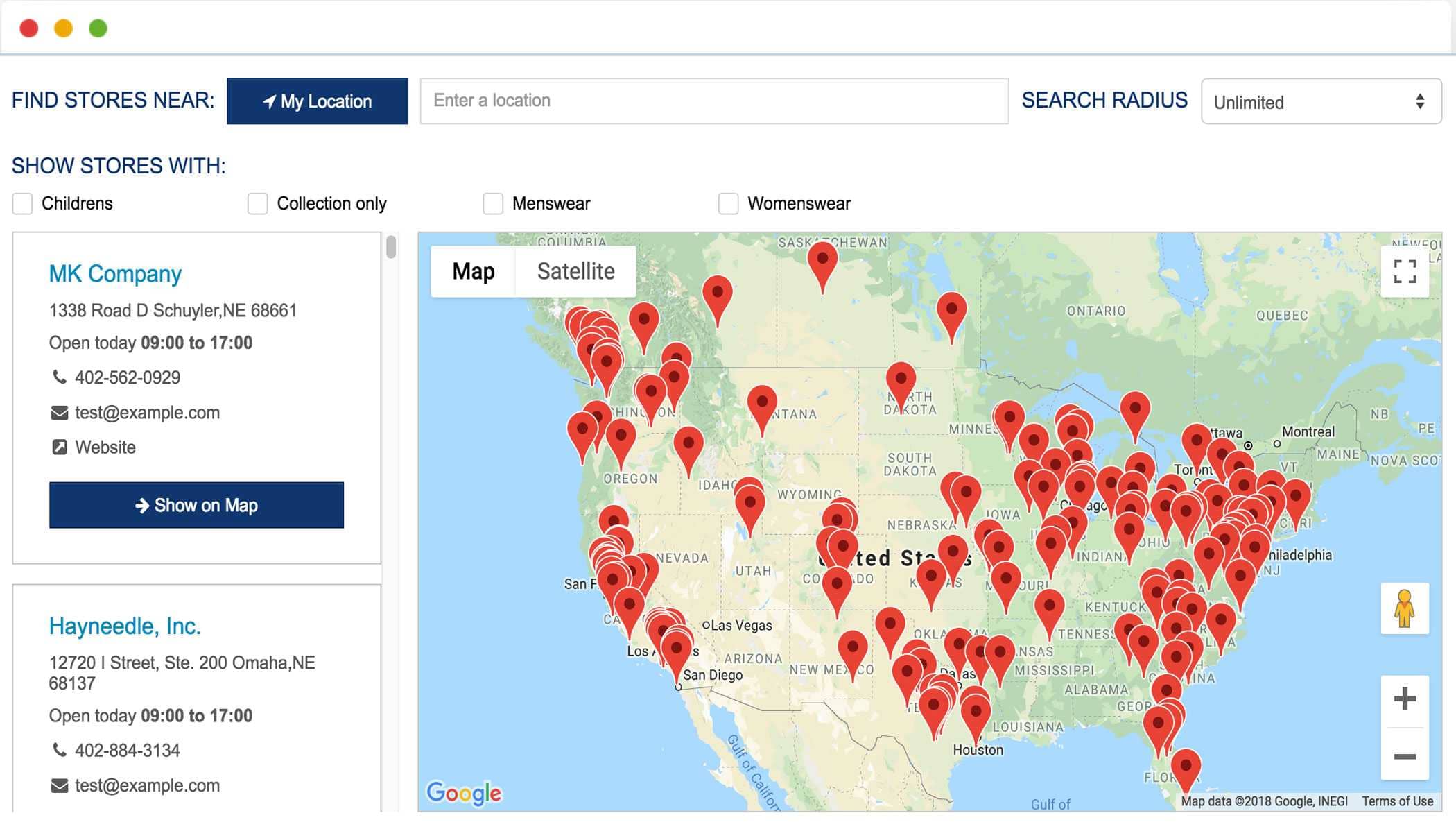Click MK Company phone number 402-562-0929

tap(128, 377)
